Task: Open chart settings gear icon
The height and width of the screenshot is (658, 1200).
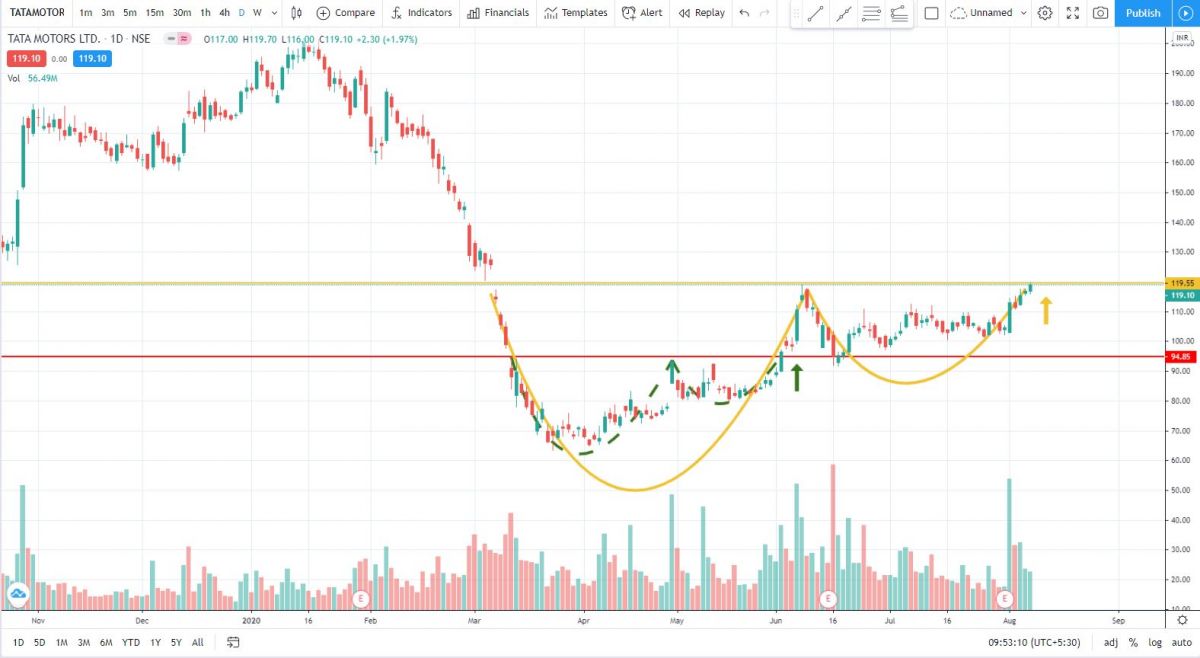Action: tap(1045, 13)
